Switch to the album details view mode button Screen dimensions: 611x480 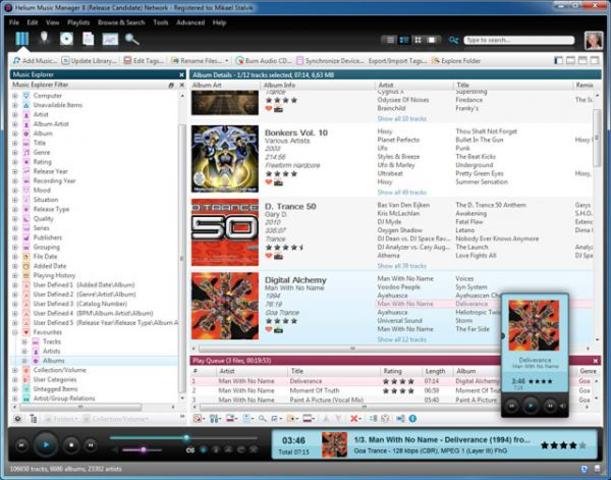(x=404, y=40)
